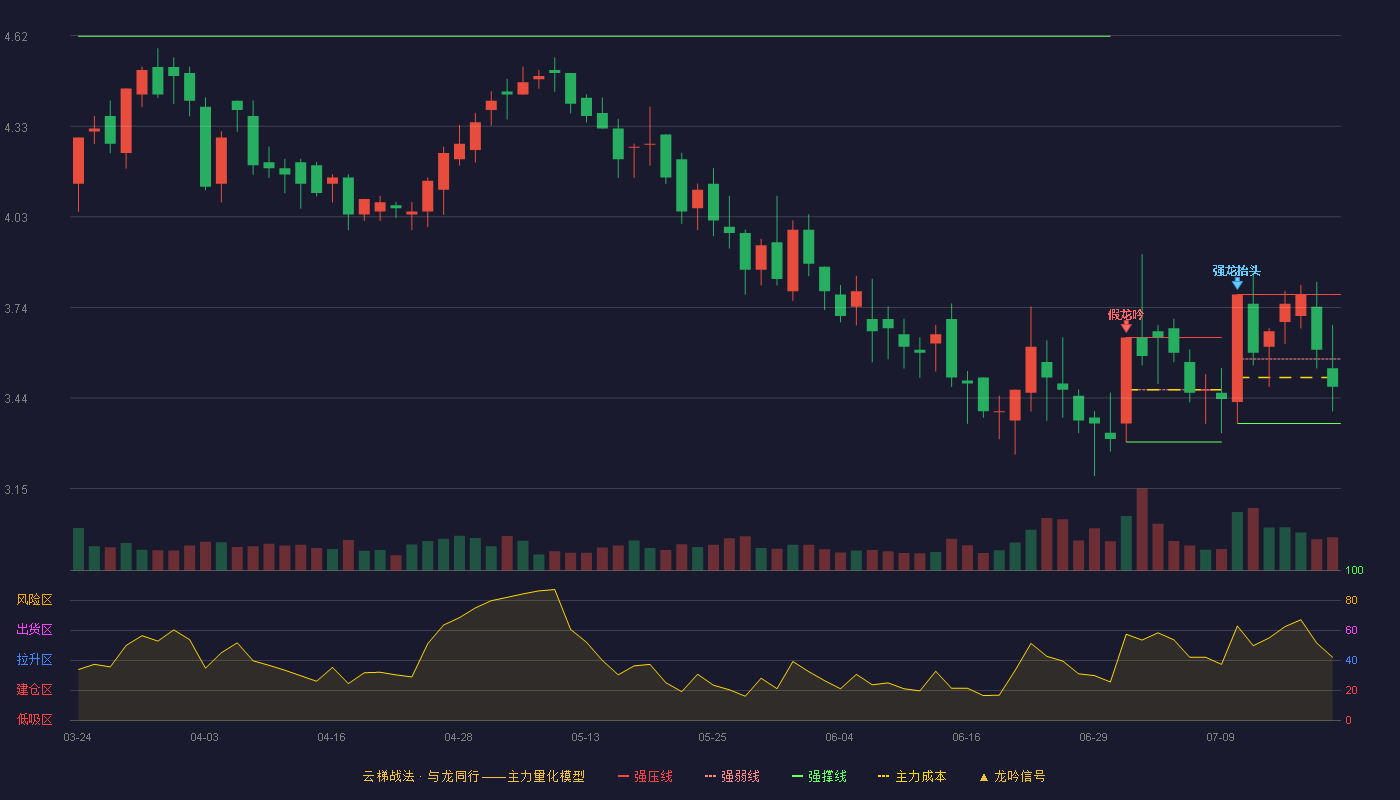Image resolution: width=1400 pixels, height=800 pixels.
Task: Click the 拉升区 zone label
Action: 34,660
